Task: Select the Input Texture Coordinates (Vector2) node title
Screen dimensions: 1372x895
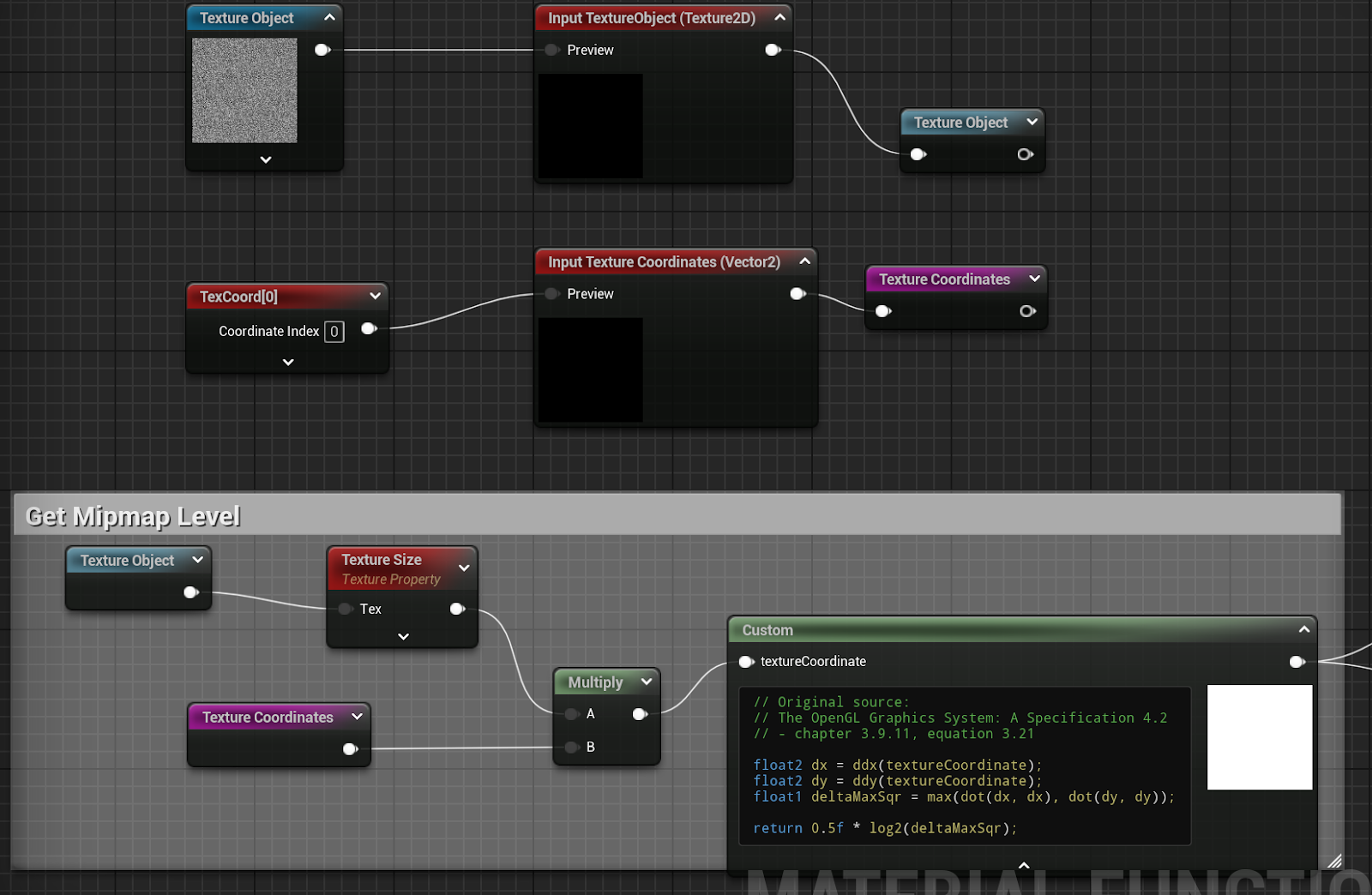Action: [665, 262]
